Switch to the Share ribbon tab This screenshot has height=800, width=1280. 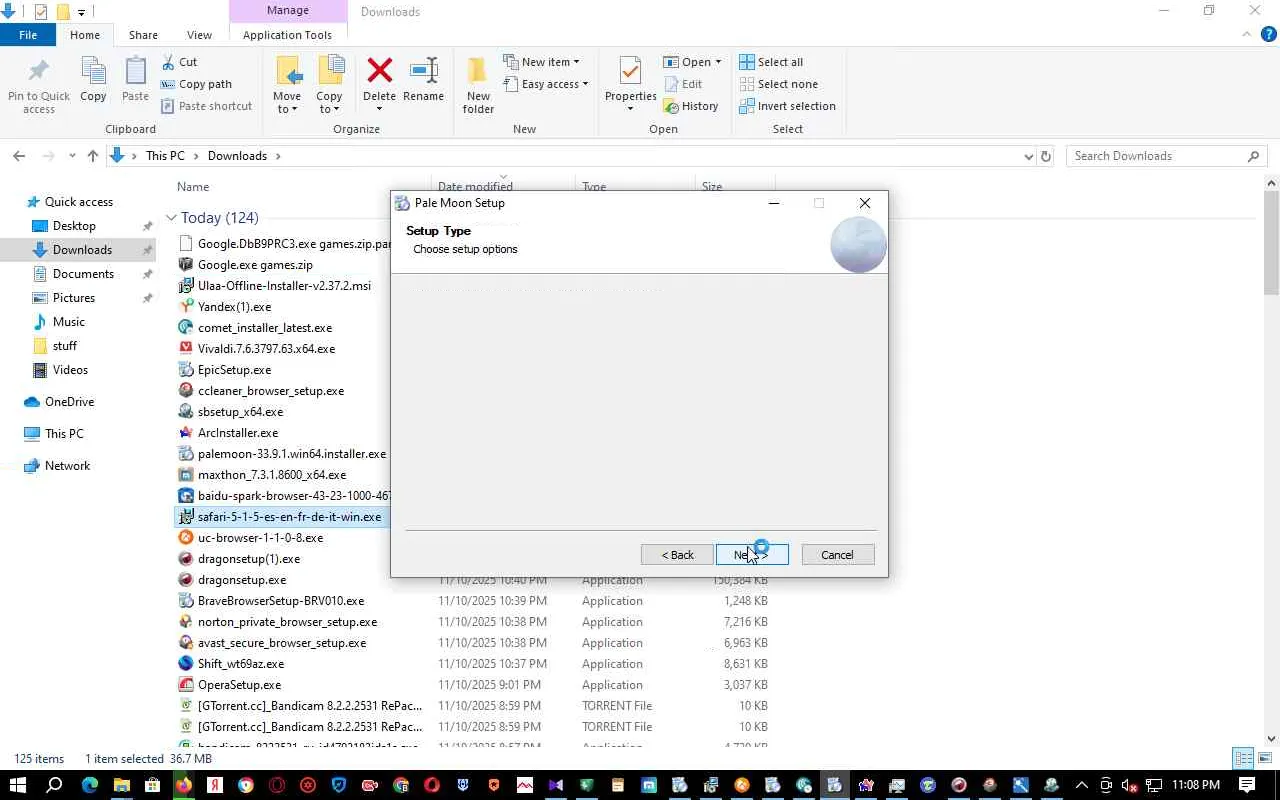click(x=143, y=35)
